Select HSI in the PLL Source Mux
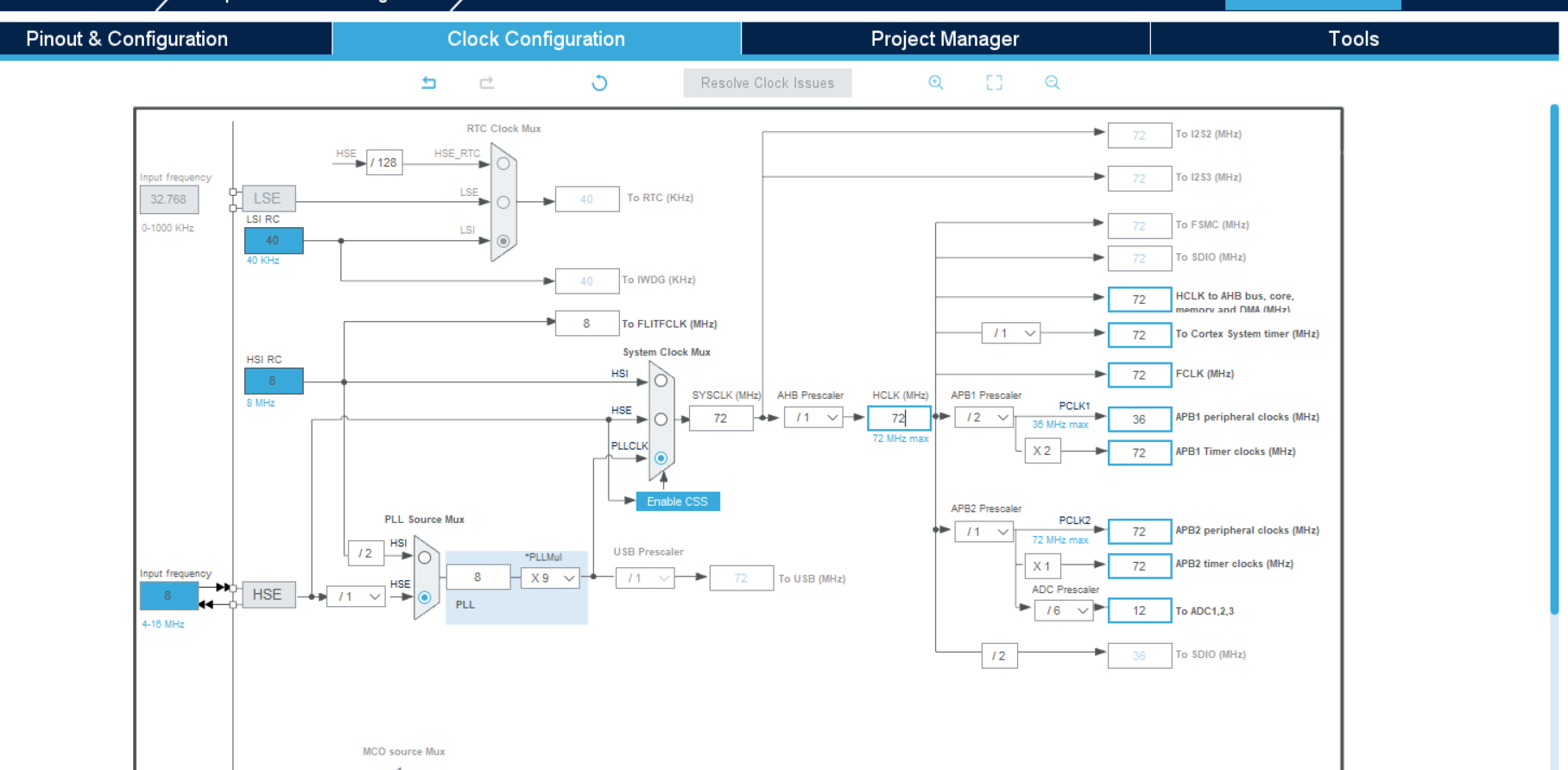Viewport: 1568px width, 770px height. 425,558
